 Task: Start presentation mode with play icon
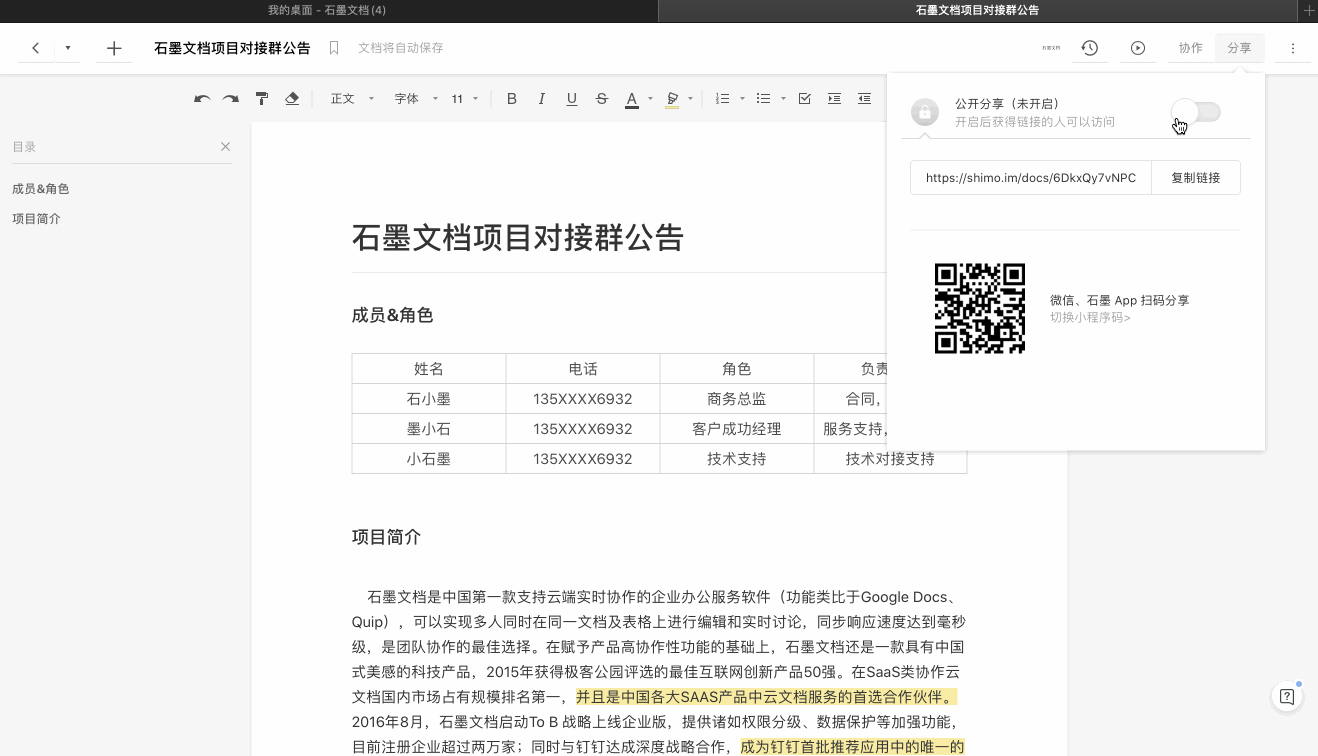1138,48
